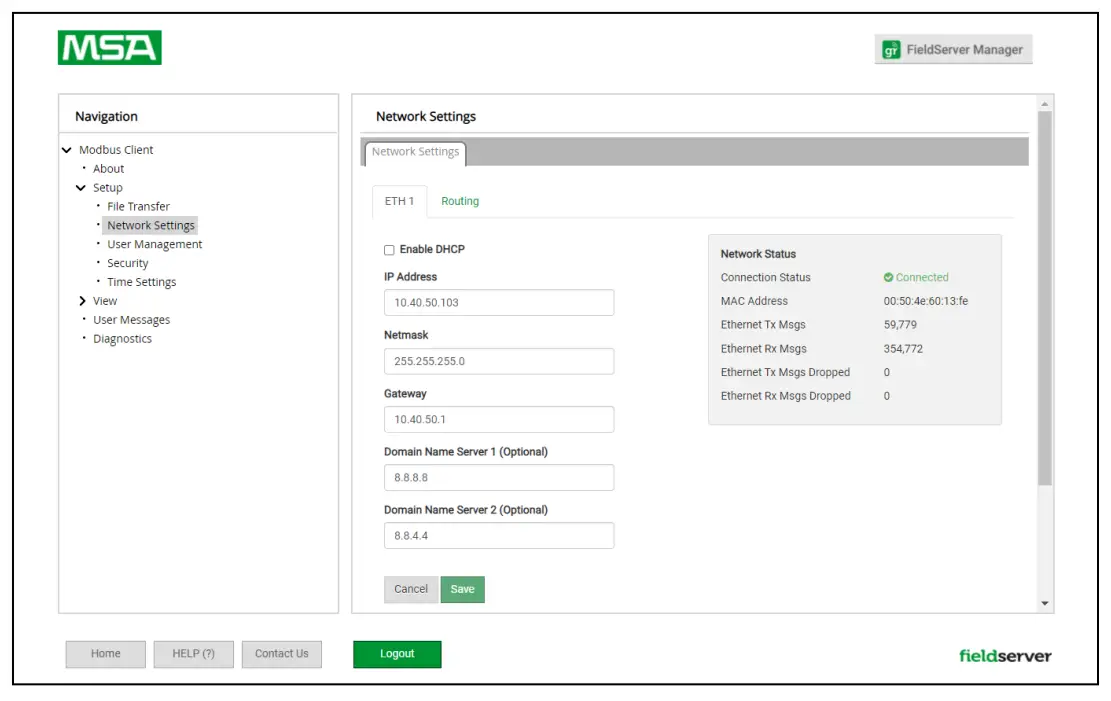Click Domain Name Server 2 input field
The height and width of the screenshot is (701, 1111).
[x=499, y=536]
